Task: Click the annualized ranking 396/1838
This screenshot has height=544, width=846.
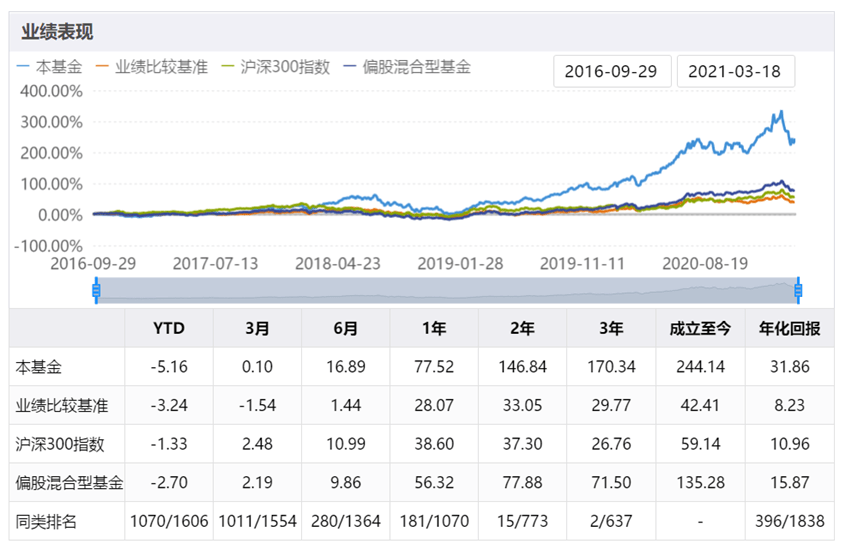Action: tap(790, 521)
